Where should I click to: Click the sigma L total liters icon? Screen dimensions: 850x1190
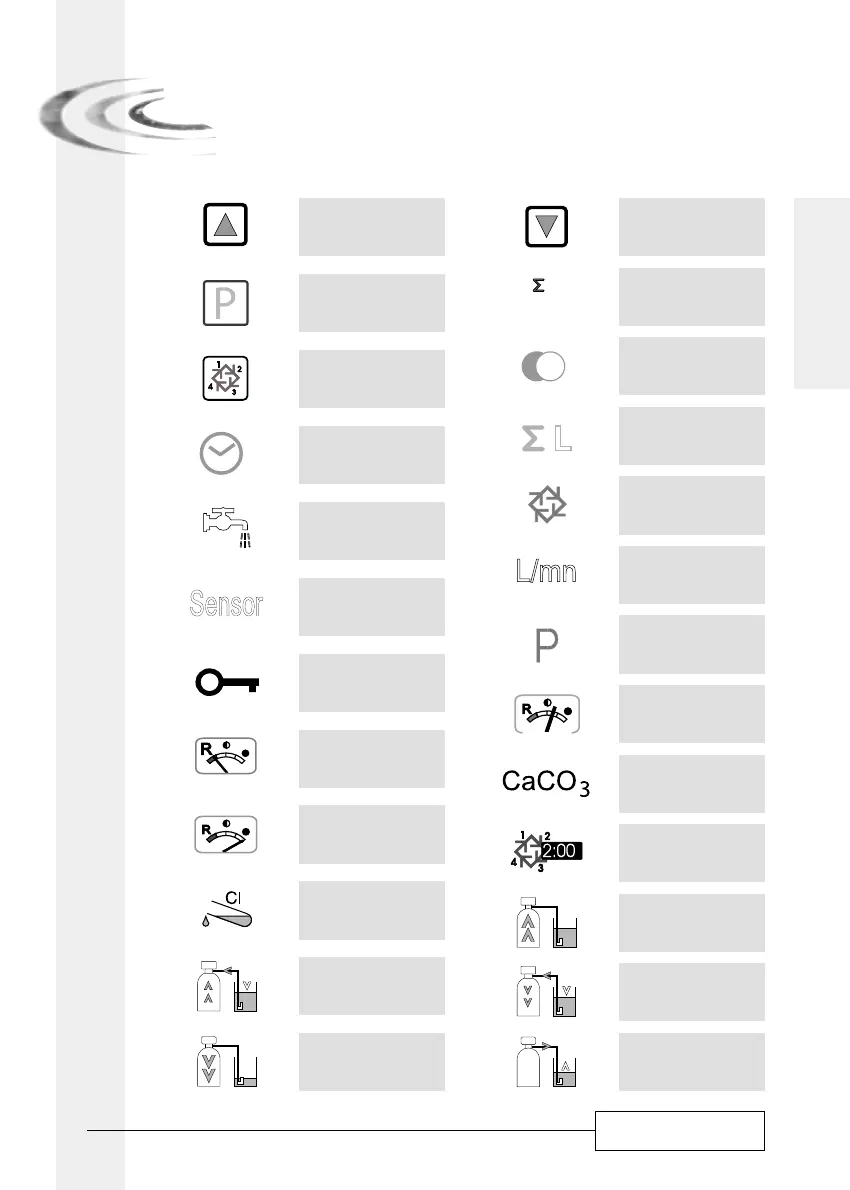point(547,437)
